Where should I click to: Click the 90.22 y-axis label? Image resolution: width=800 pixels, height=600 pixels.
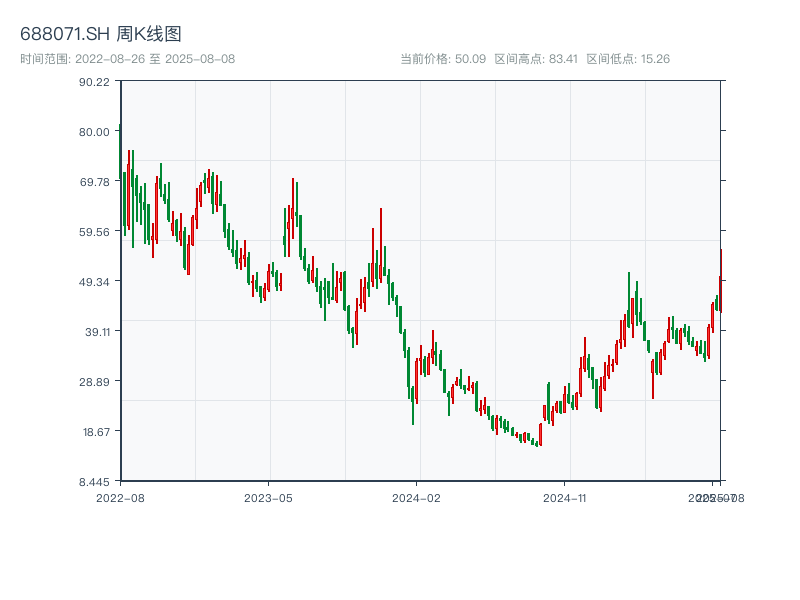pos(94,81)
